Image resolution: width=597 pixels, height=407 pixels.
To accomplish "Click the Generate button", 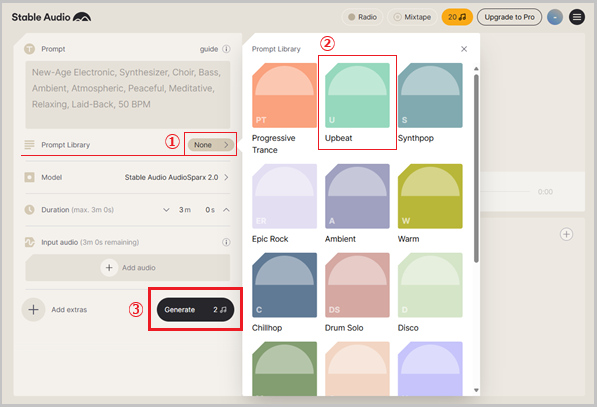I will pyautogui.click(x=195, y=310).
